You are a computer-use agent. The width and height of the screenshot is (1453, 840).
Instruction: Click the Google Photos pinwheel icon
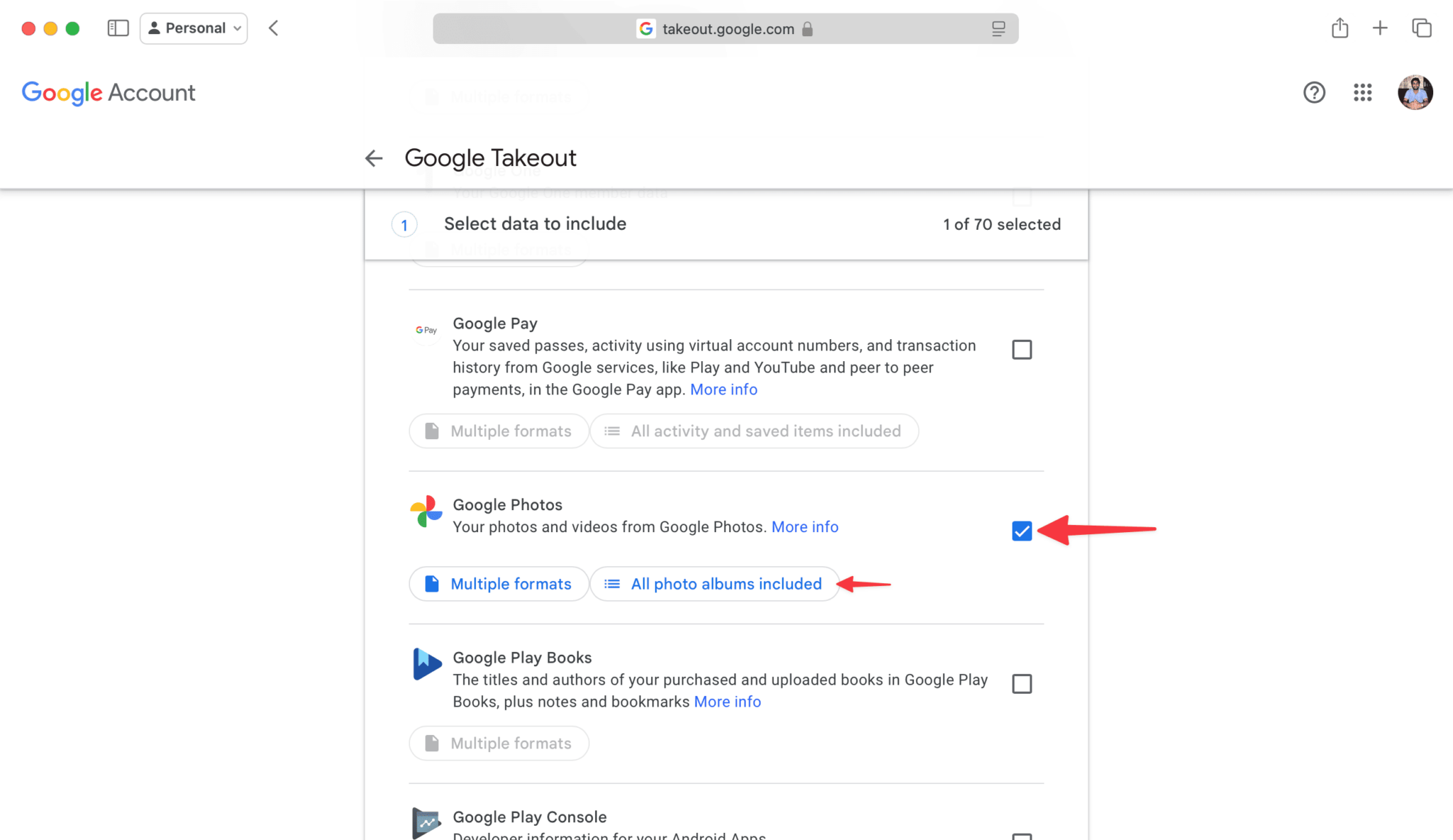point(426,512)
